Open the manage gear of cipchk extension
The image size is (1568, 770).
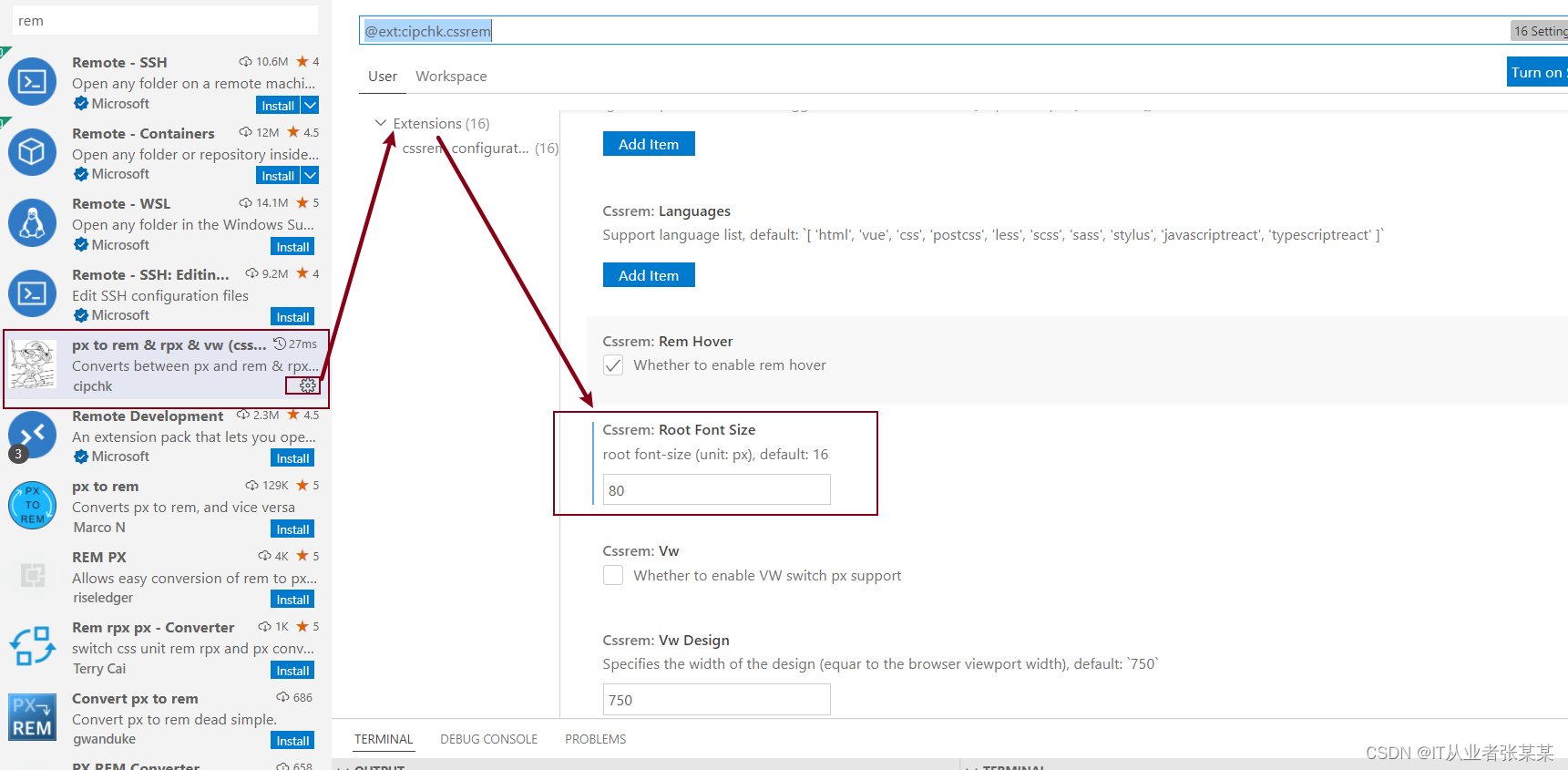(307, 386)
